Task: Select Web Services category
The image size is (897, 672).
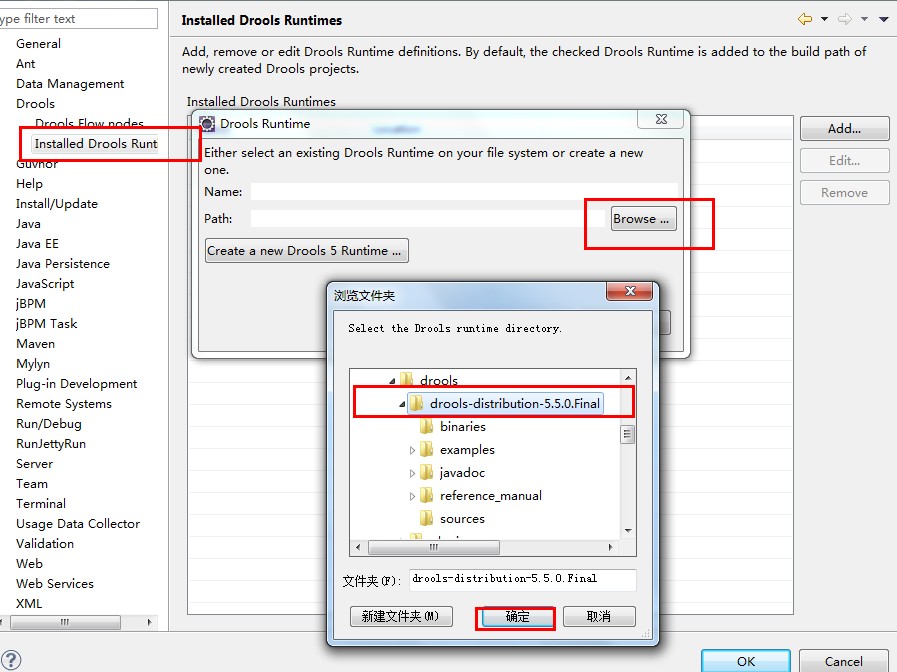Action: [55, 584]
